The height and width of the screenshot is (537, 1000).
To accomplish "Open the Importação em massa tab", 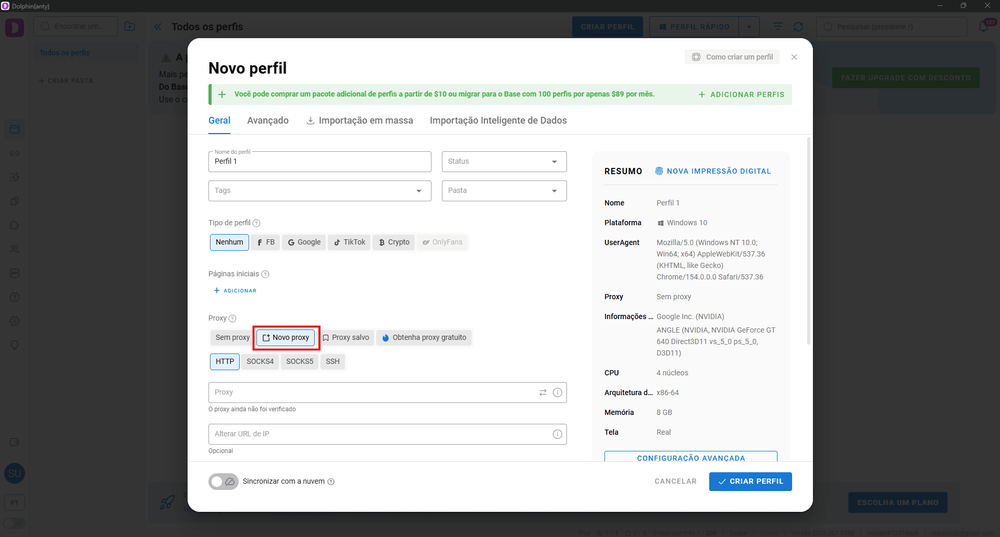I will [x=360, y=121].
